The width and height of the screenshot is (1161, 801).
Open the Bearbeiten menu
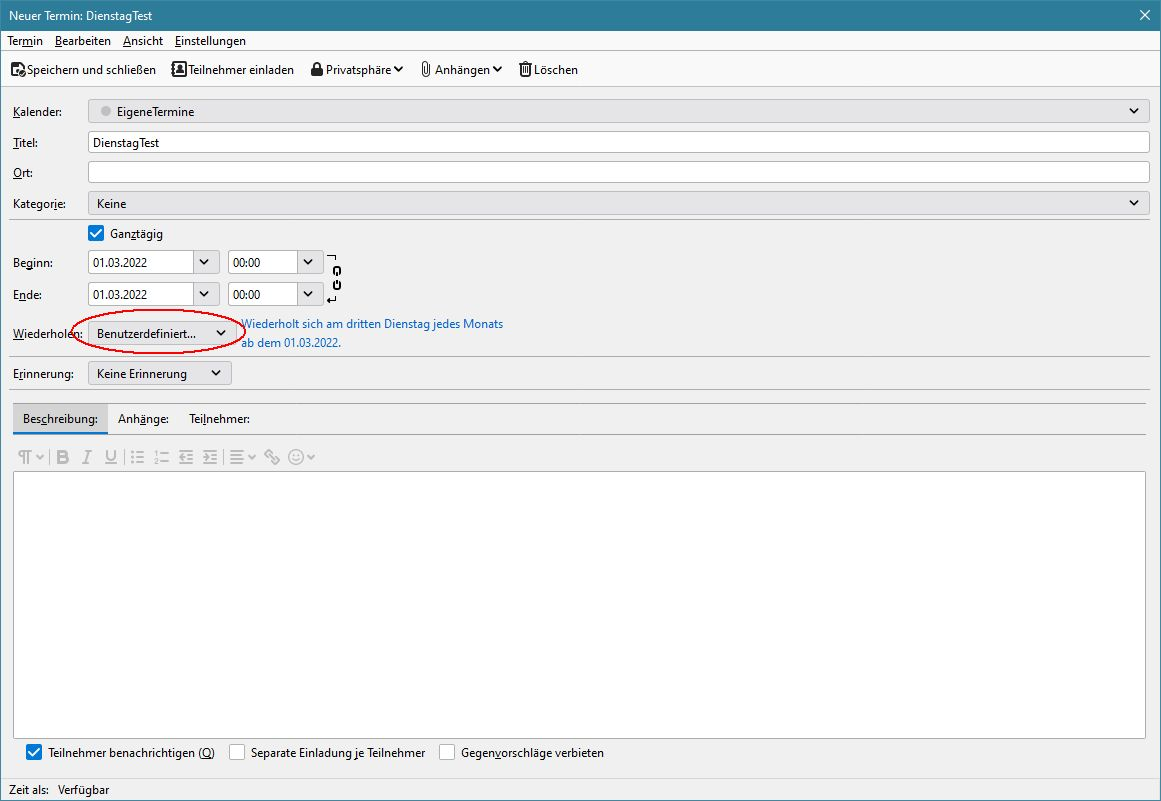click(x=83, y=41)
